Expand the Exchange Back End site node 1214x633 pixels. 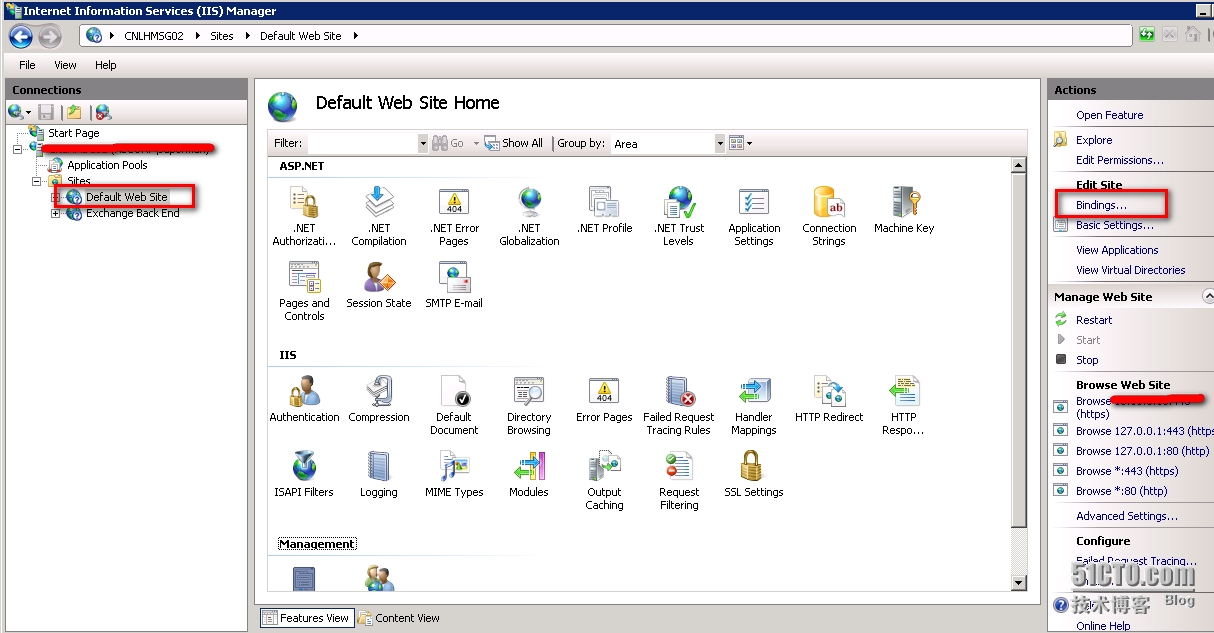56,214
